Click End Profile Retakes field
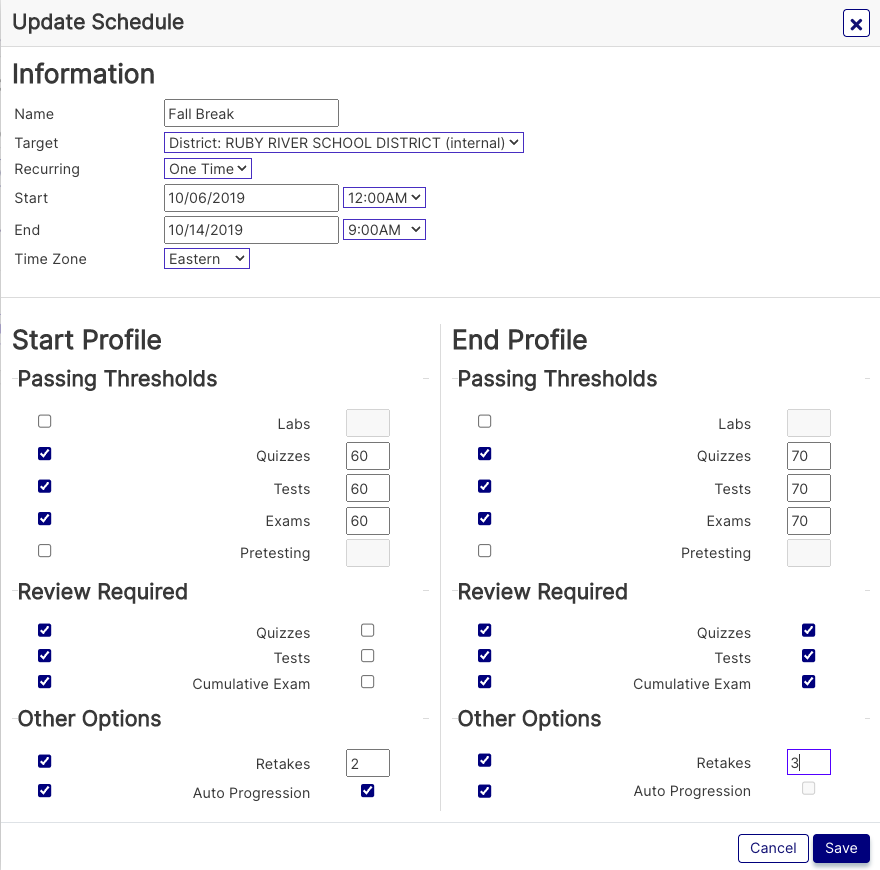This screenshot has height=870, width=880. pos(808,763)
